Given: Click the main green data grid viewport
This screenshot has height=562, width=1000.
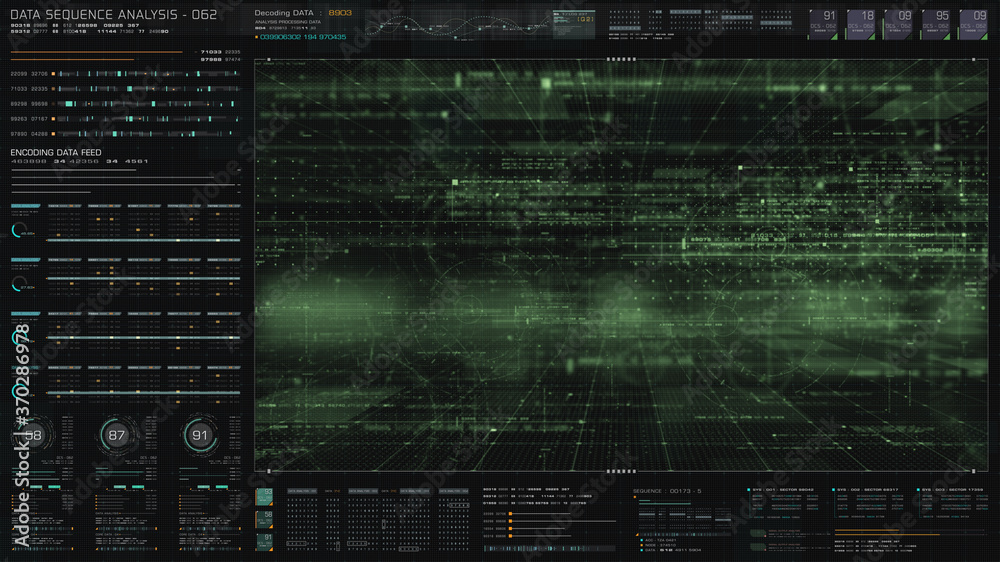Looking at the screenshot, I should tap(621, 265).
